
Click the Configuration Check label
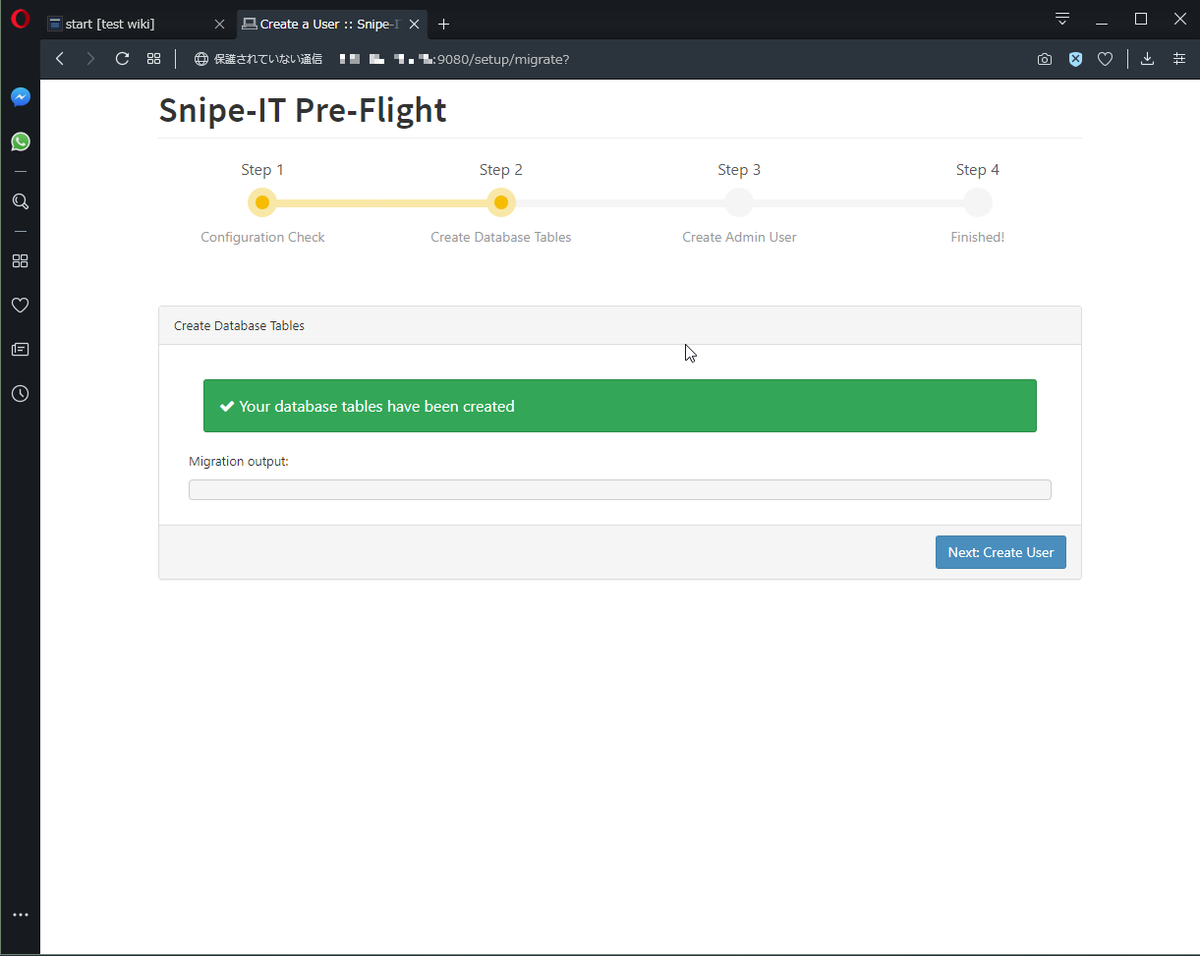263,237
